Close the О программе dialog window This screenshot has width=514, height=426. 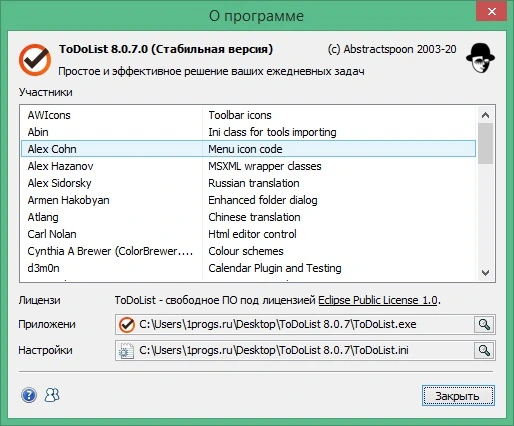492,12
